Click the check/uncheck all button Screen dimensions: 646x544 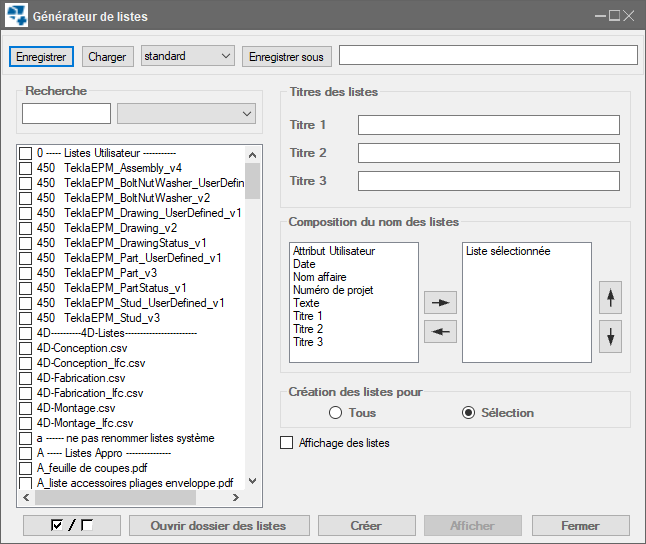72,525
